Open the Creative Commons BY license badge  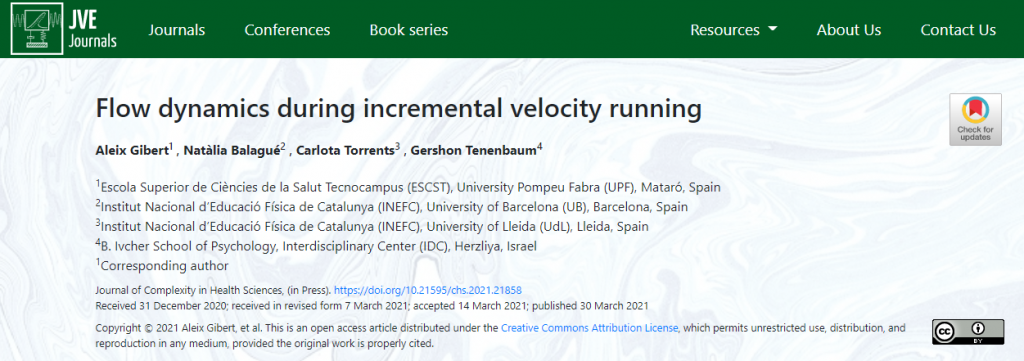coord(968,332)
